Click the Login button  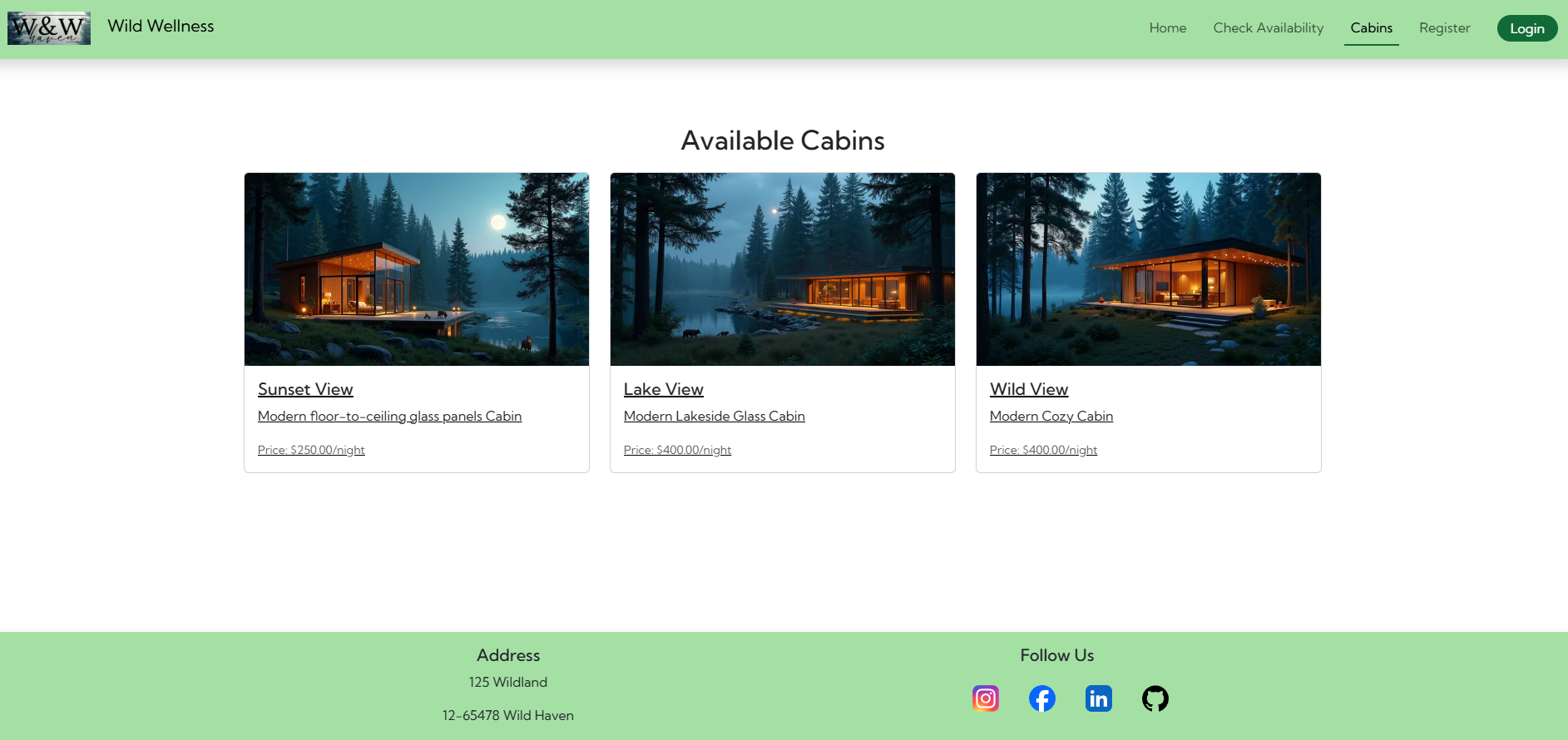click(1526, 28)
